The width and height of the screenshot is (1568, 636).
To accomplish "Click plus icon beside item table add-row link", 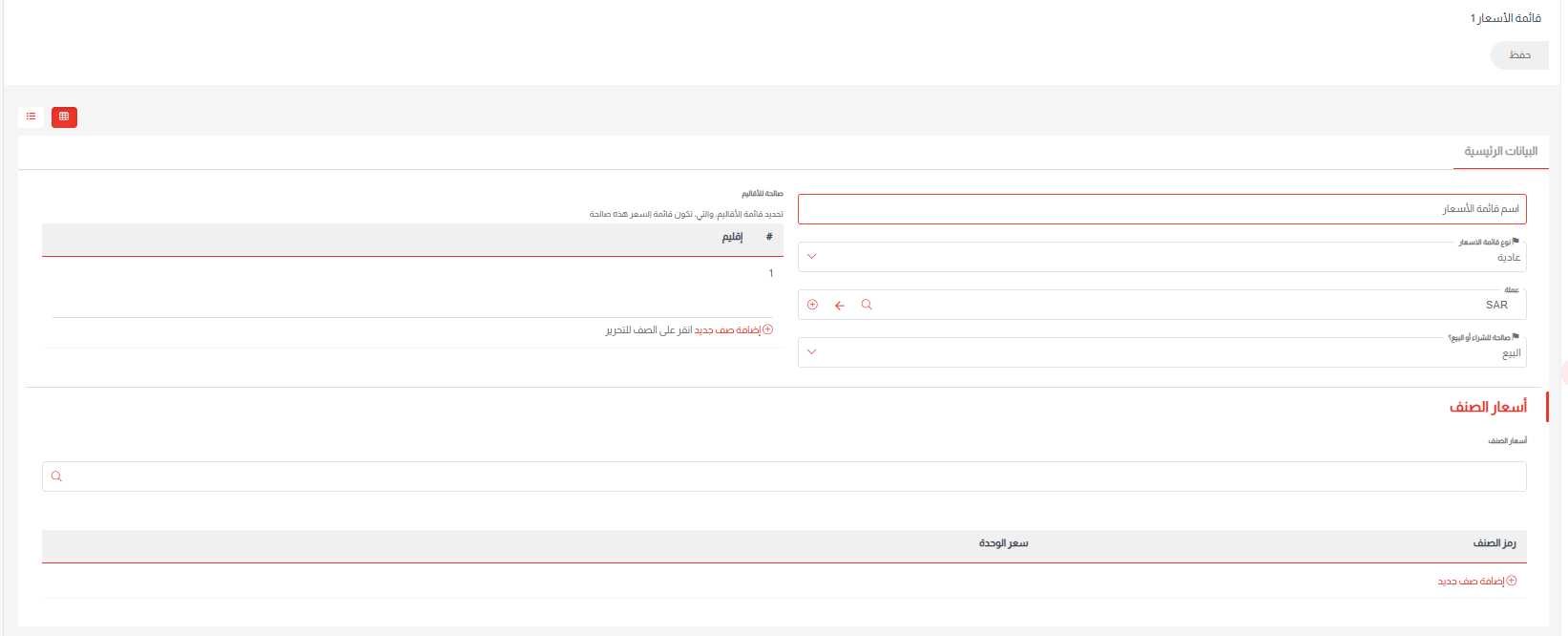I will point(1510,580).
